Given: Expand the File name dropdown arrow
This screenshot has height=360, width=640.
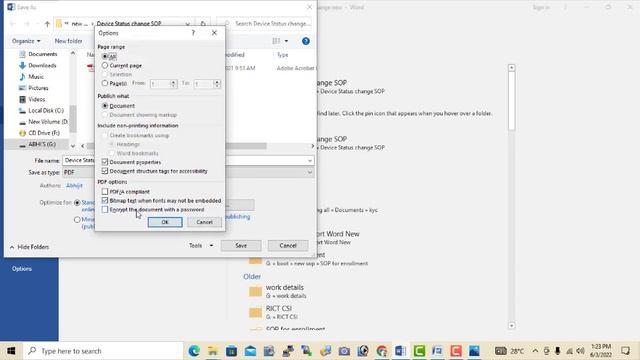Looking at the screenshot, I should 310,160.
